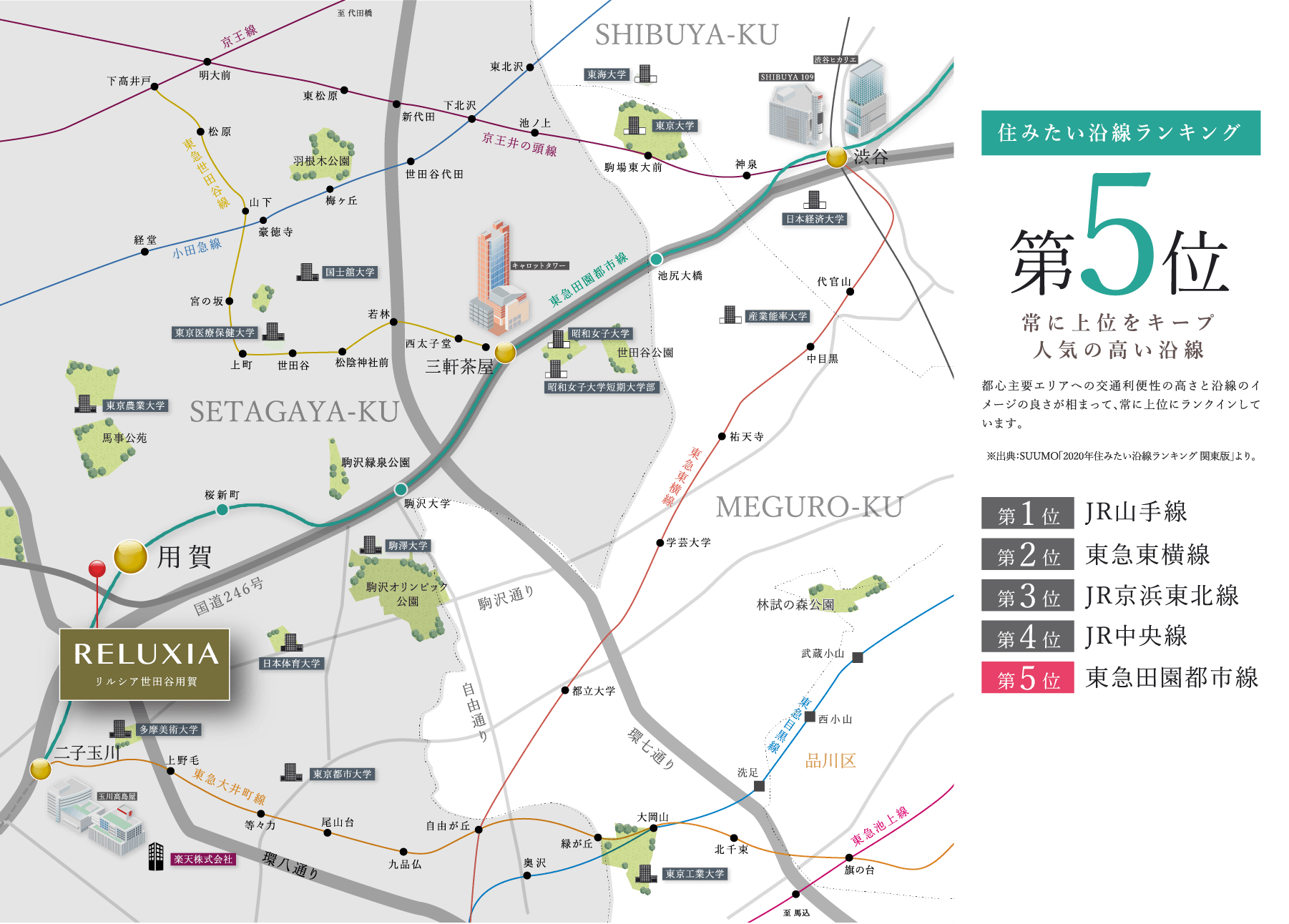The width and height of the screenshot is (1289, 924).
Task: Click the 東急大井町線 line name
Action: (229, 787)
